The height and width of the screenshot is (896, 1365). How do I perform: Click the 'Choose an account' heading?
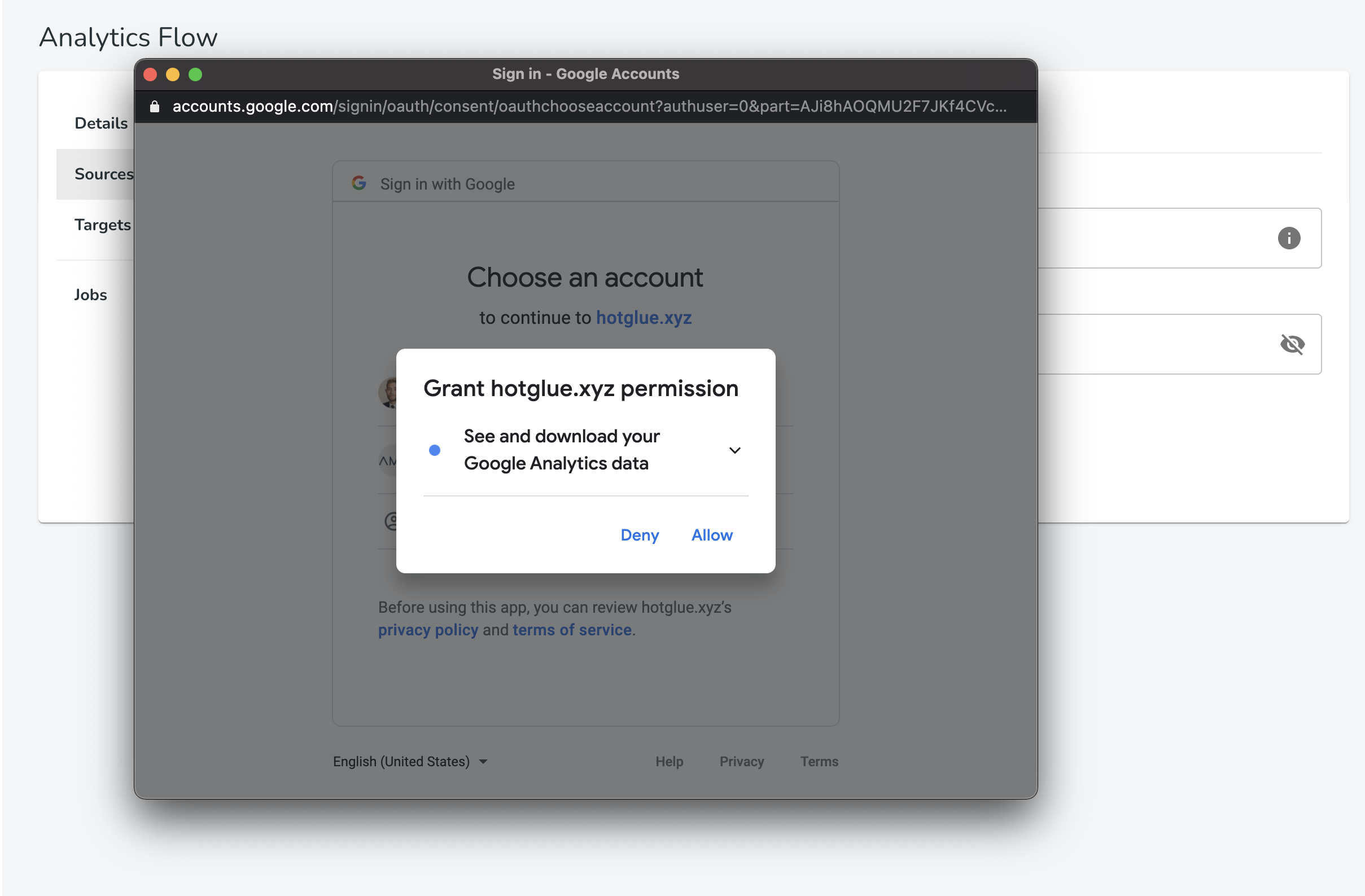point(584,278)
